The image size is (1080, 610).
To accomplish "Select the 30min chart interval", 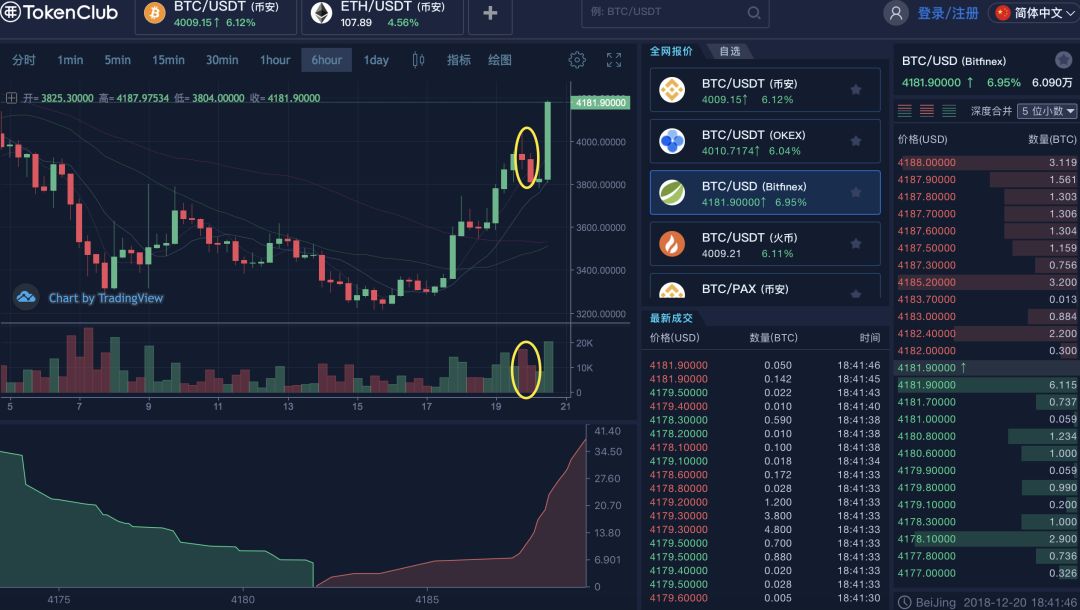I will coord(222,60).
